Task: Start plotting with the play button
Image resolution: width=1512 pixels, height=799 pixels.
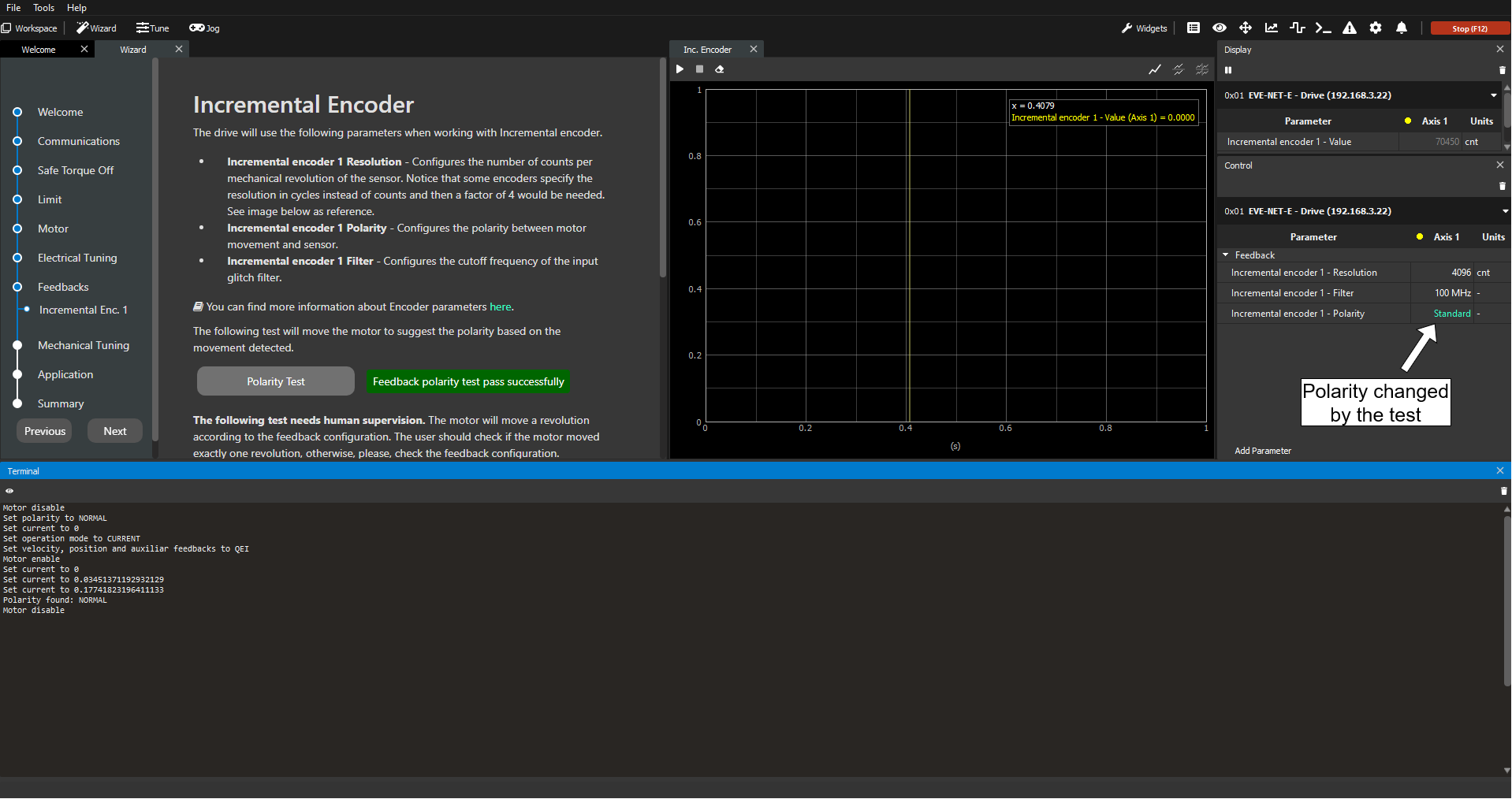Action: pyautogui.click(x=680, y=69)
